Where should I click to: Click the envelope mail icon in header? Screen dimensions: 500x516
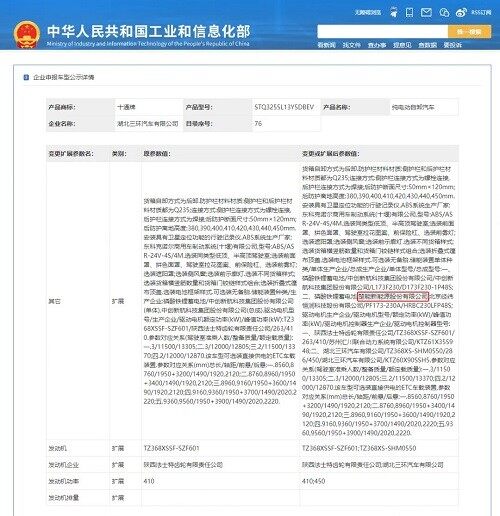426,13
